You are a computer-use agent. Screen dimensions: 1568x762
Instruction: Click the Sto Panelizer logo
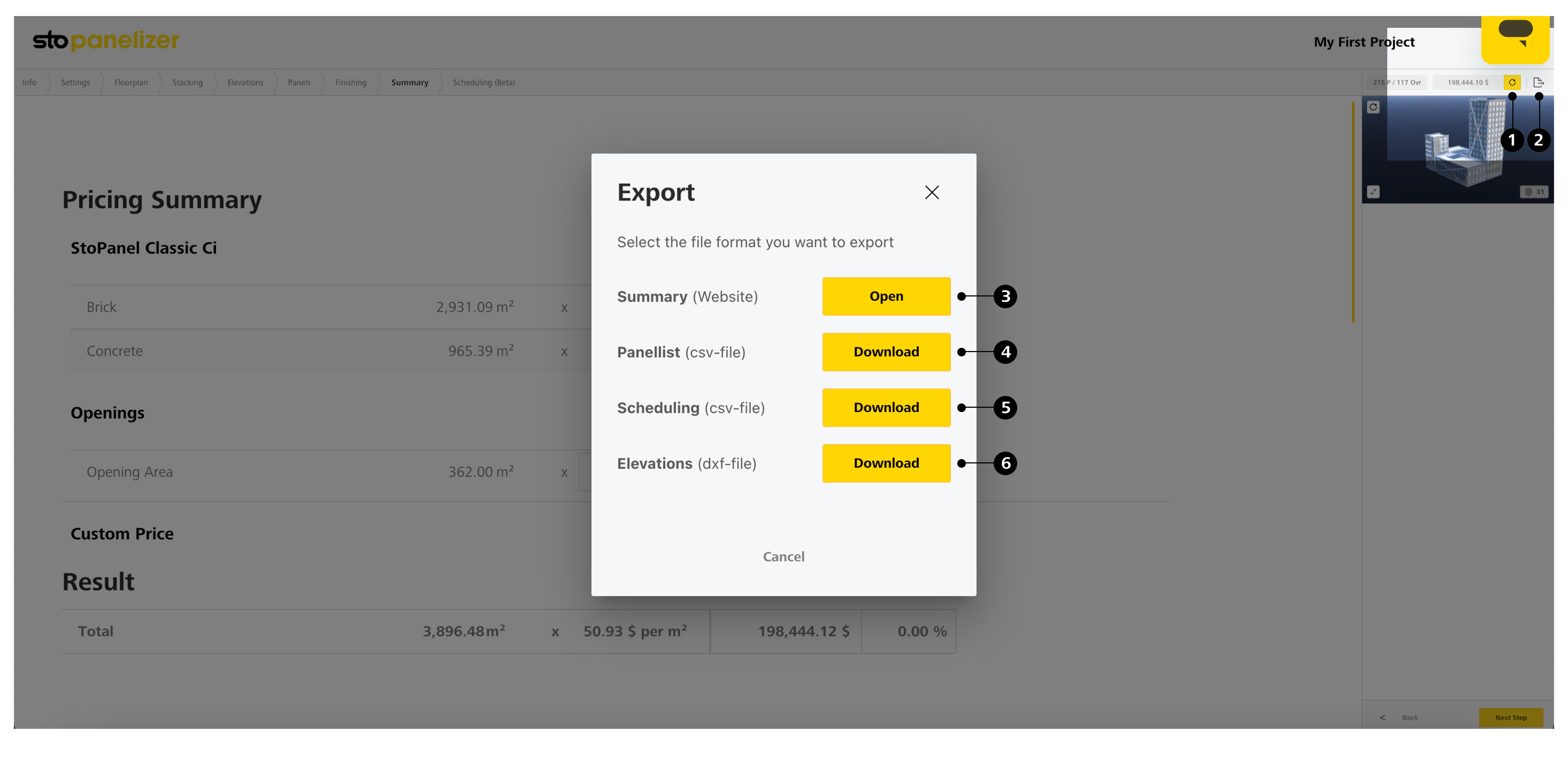106,40
